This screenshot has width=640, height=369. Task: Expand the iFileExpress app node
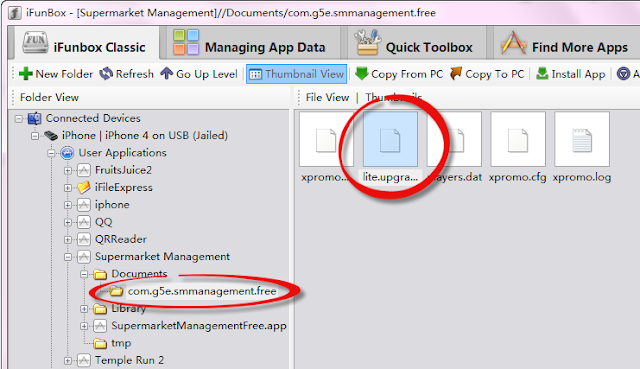pos(68,188)
